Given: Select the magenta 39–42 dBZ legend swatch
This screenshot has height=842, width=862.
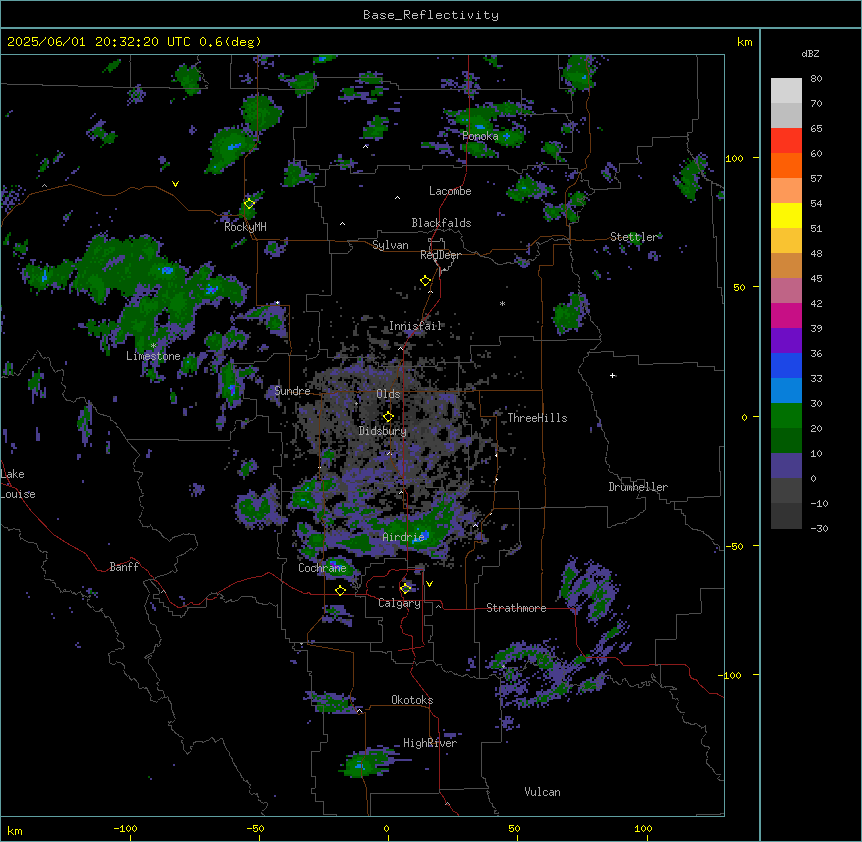Looking at the screenshot, I should (786, 315).
